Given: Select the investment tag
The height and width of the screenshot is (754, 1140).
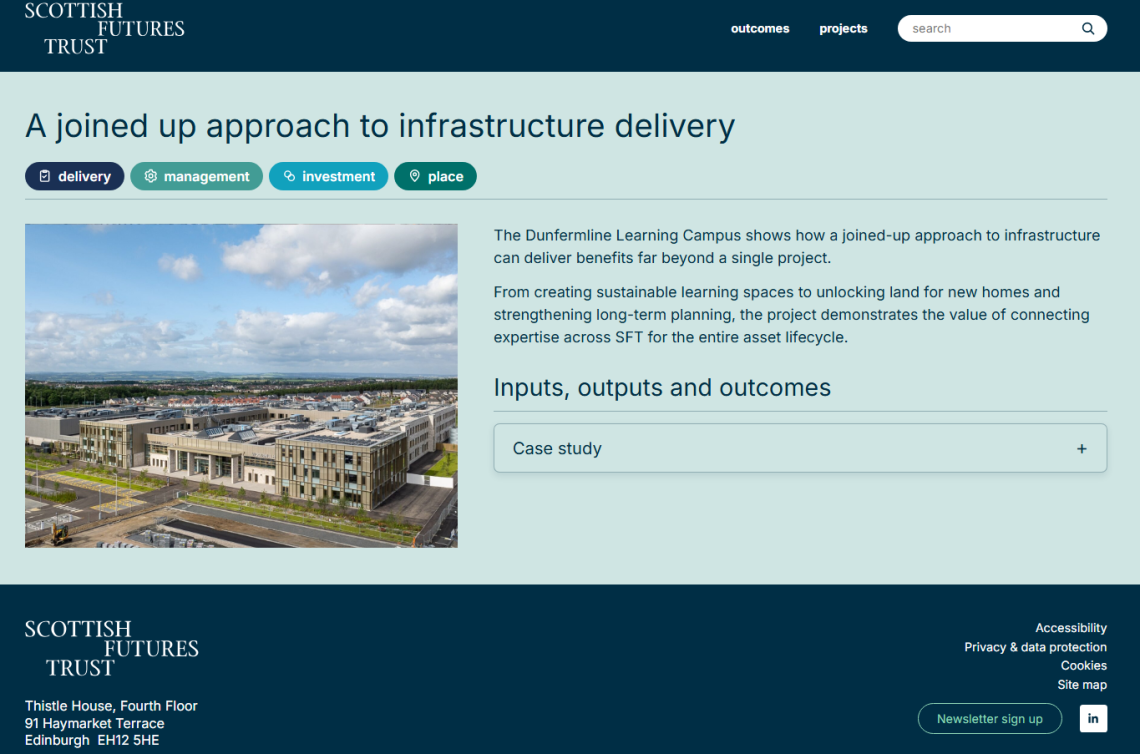Looking at the screenshot, I should tap(329, 176).
